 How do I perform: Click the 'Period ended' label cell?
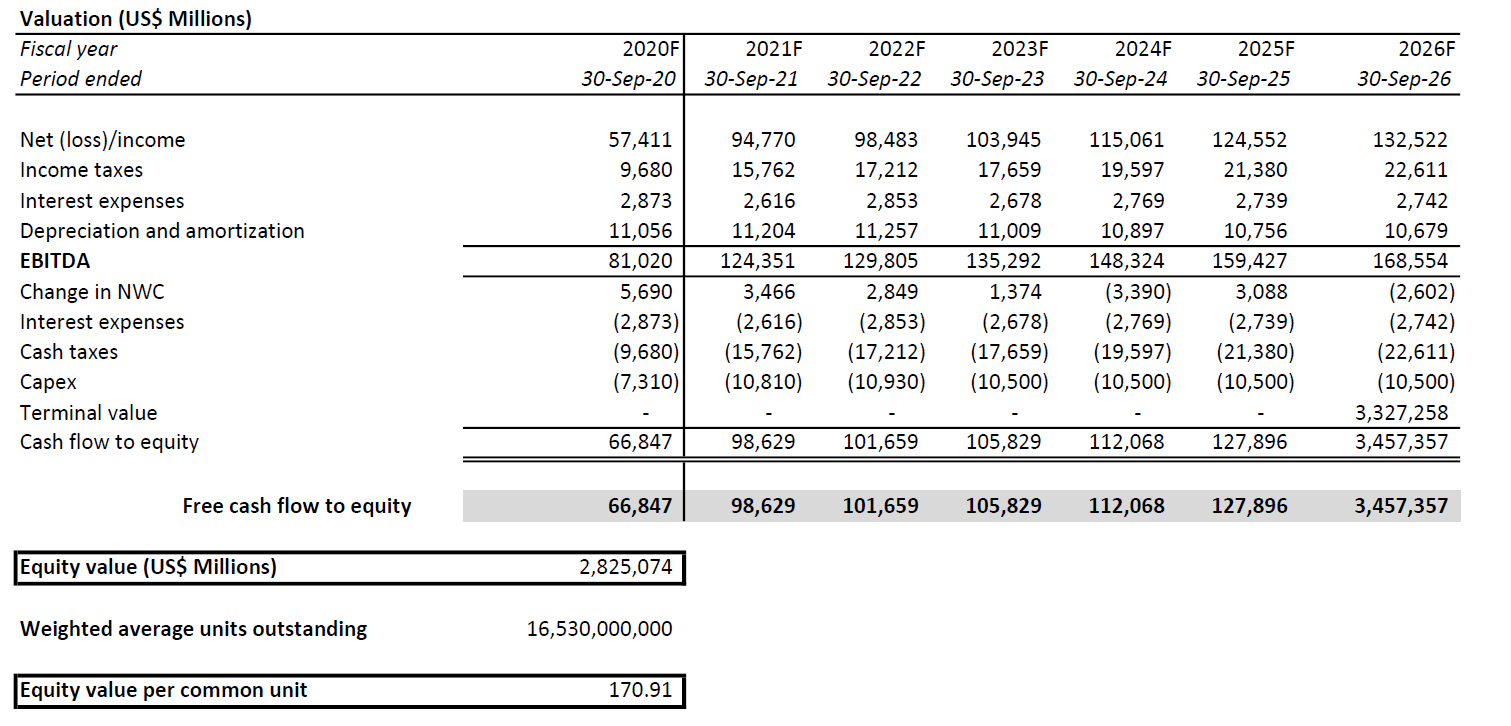coord(81,78)
